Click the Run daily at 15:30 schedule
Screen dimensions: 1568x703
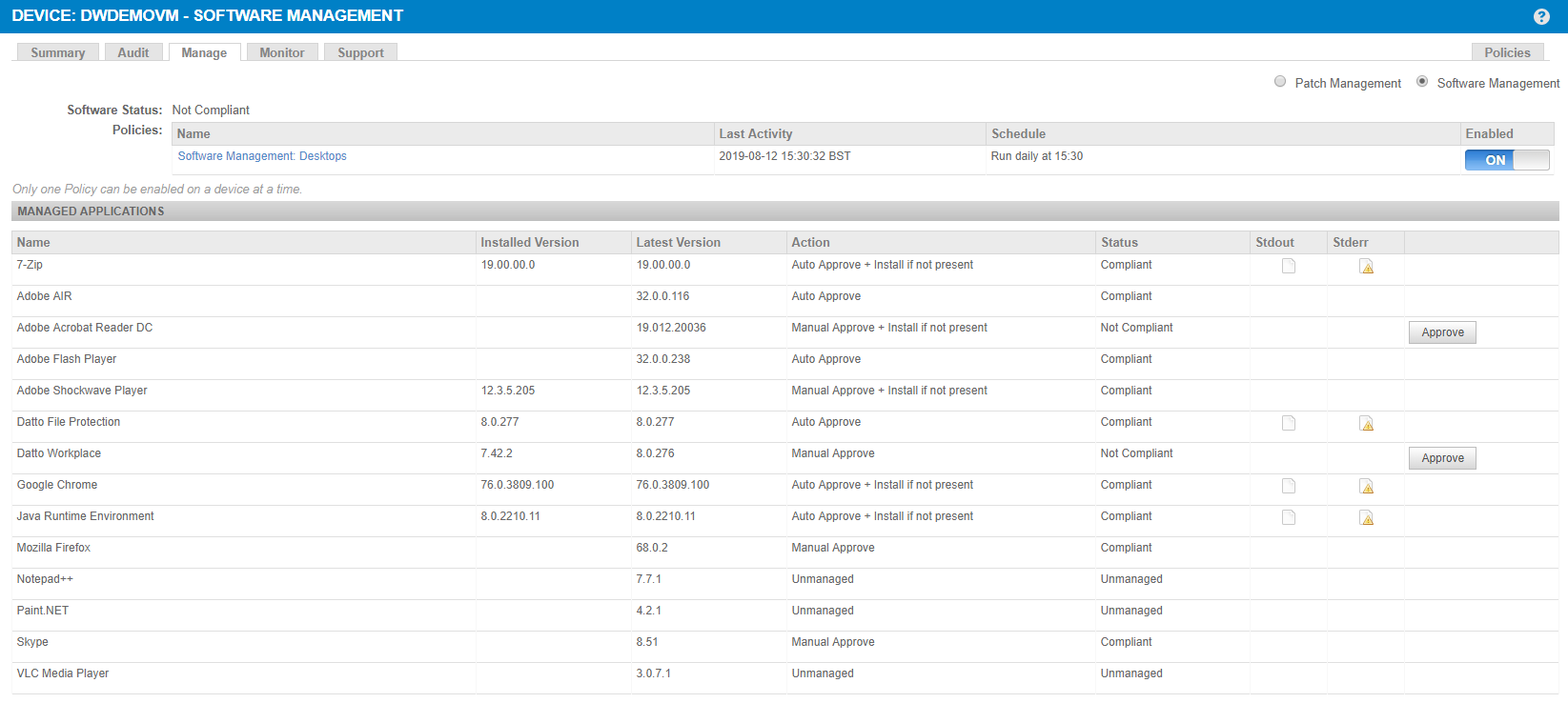(1036, 156)
